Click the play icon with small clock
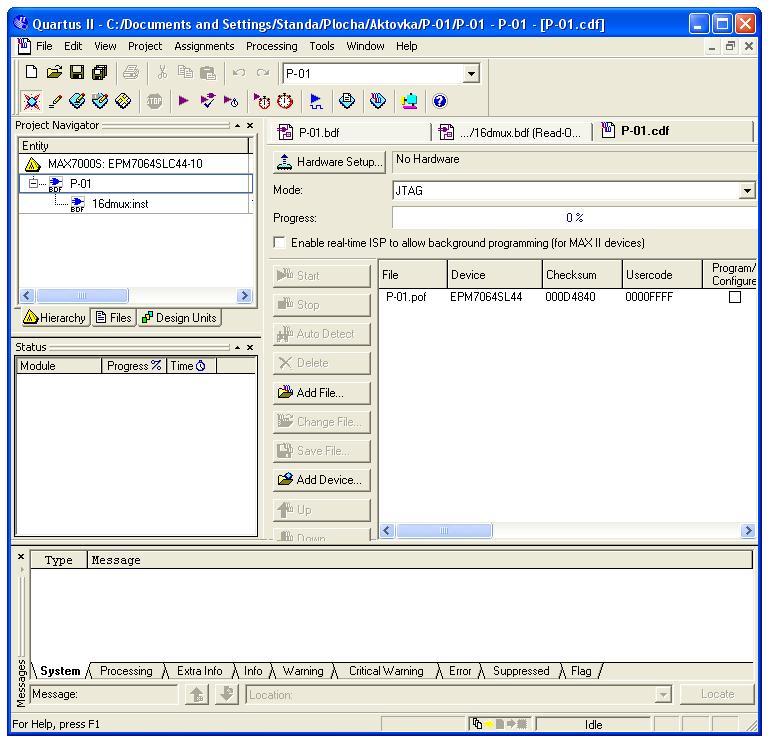 click(x=231, y=102)
